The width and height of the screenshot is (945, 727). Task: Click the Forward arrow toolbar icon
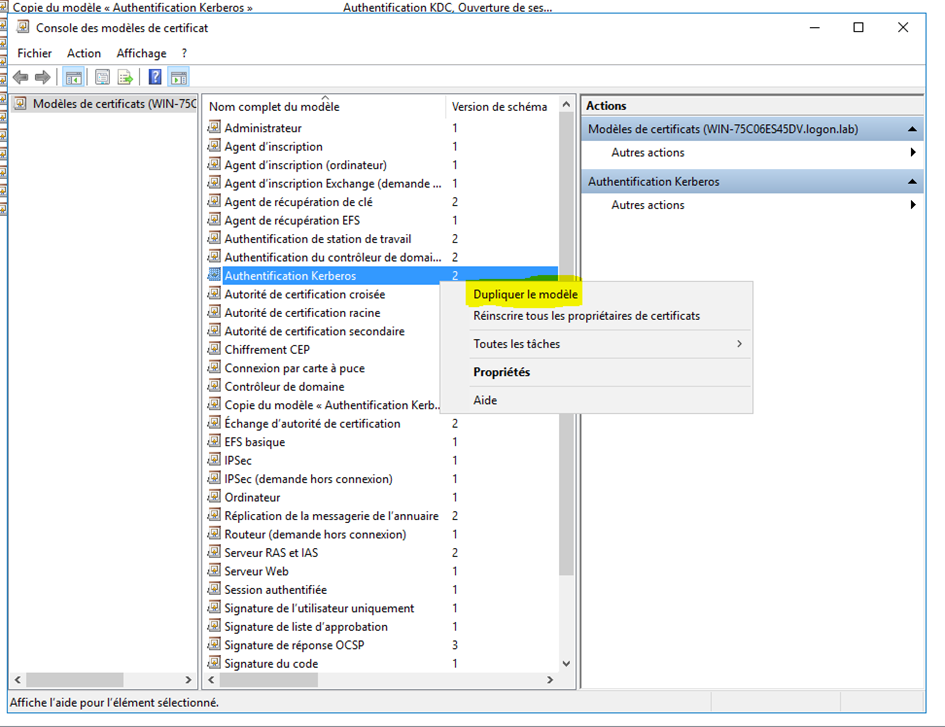click(x=42, y=77)
